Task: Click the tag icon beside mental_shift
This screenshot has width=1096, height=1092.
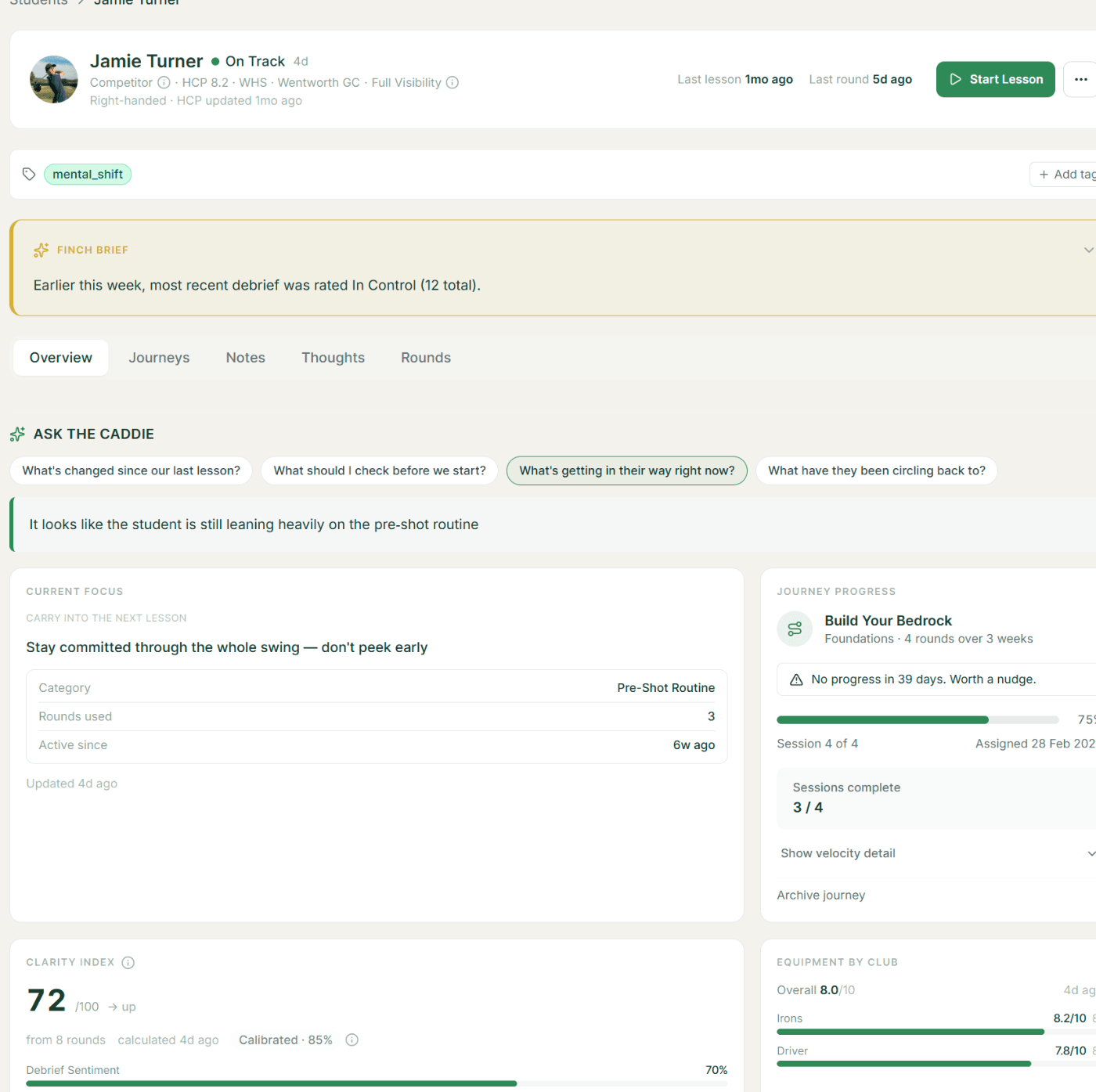Action: tap(29, 174)
